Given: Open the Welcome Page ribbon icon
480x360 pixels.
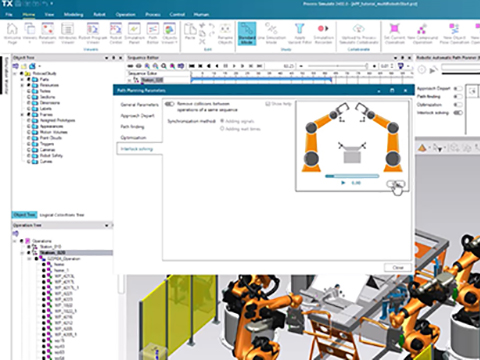Looking at the screenshot, I should (x=12, y=33).
